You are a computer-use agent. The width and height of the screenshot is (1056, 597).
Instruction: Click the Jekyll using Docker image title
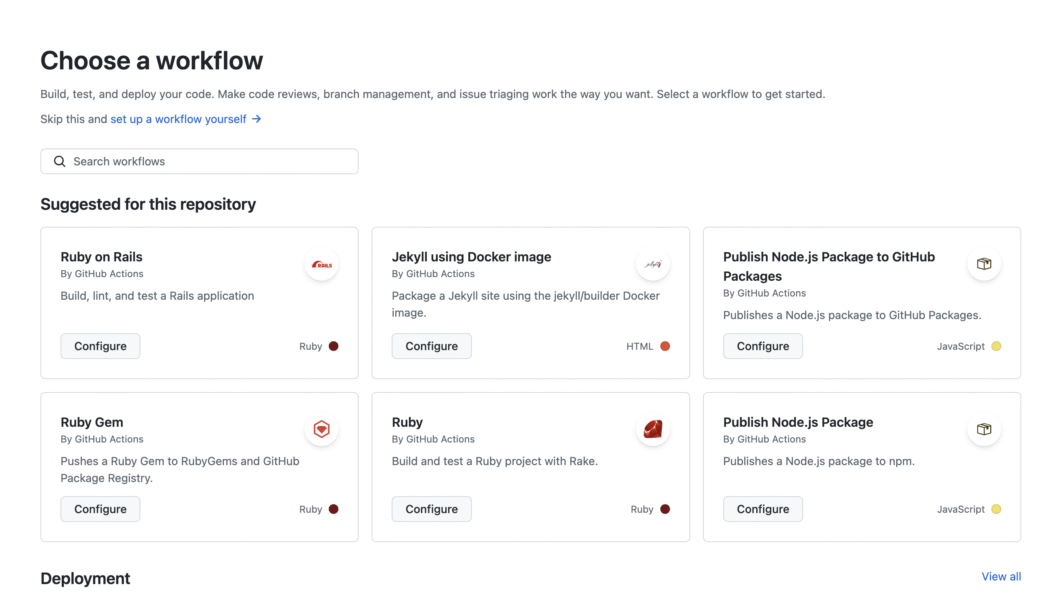(x=471, y=257)
